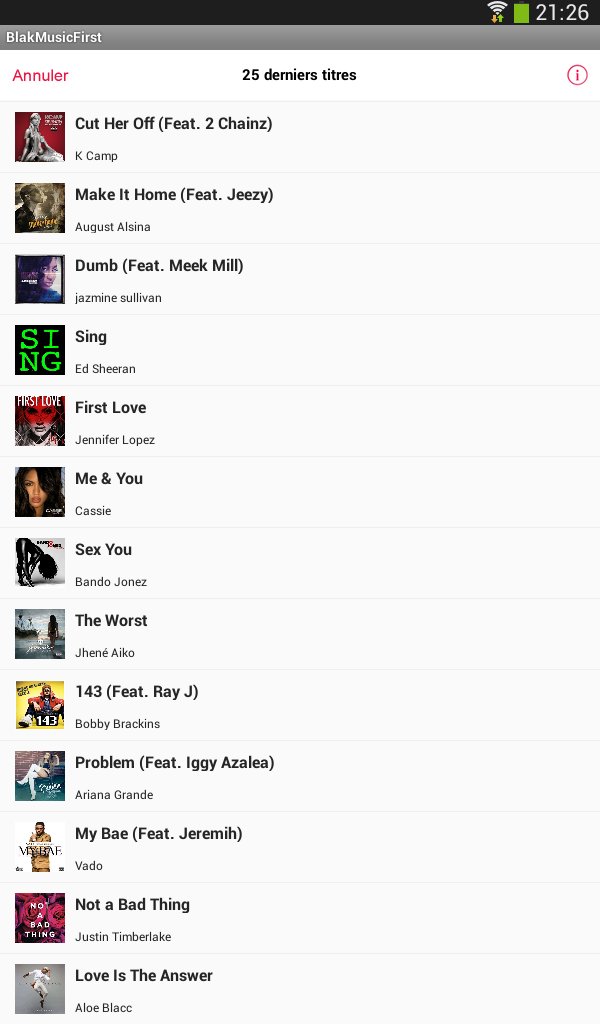Select Dumb (Feat. Meek Mill) song

tap(300, 280)
